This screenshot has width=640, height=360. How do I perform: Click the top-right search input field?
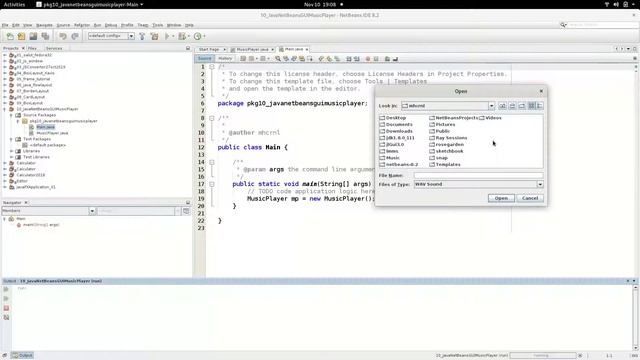coord(603,25)
